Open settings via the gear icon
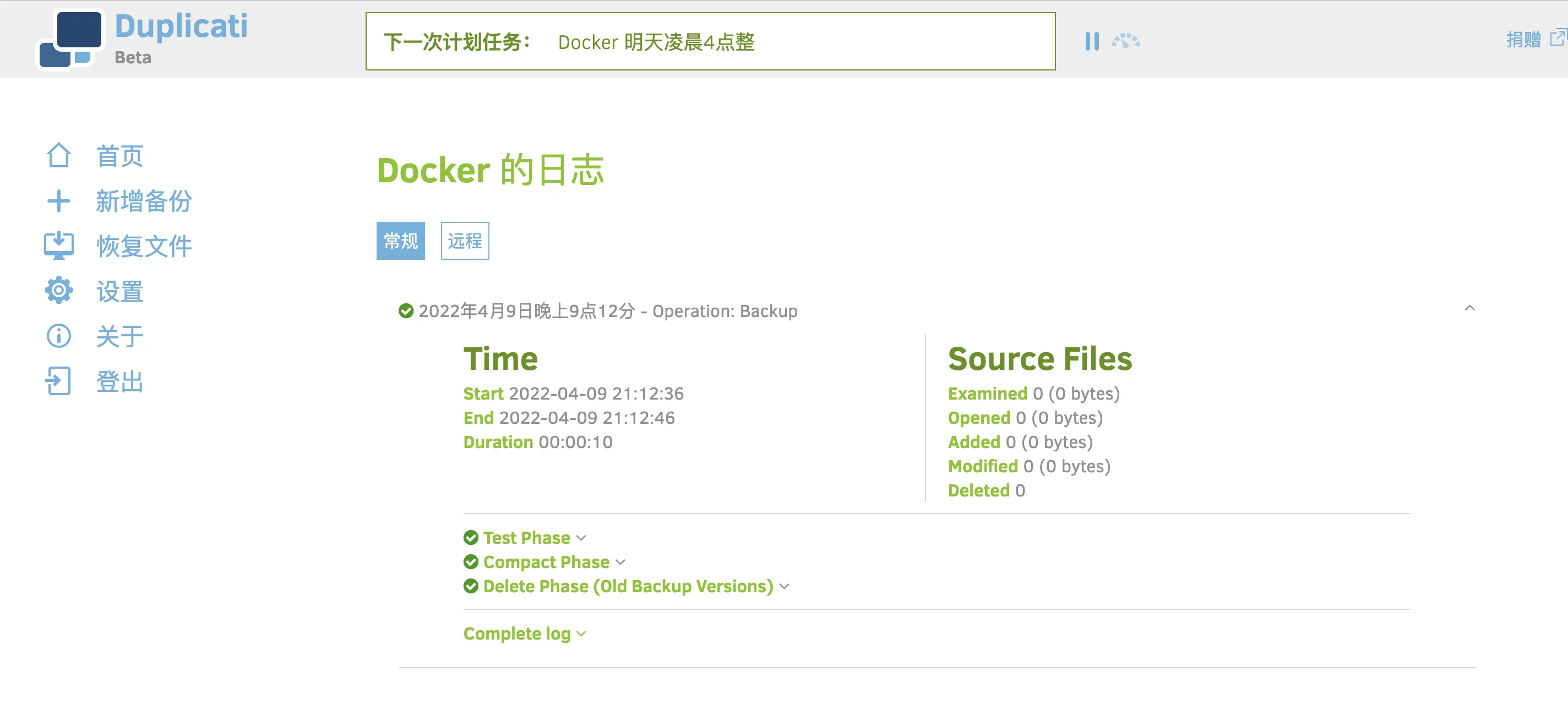This screenshot has width=1568, height=710. point(58,291)
